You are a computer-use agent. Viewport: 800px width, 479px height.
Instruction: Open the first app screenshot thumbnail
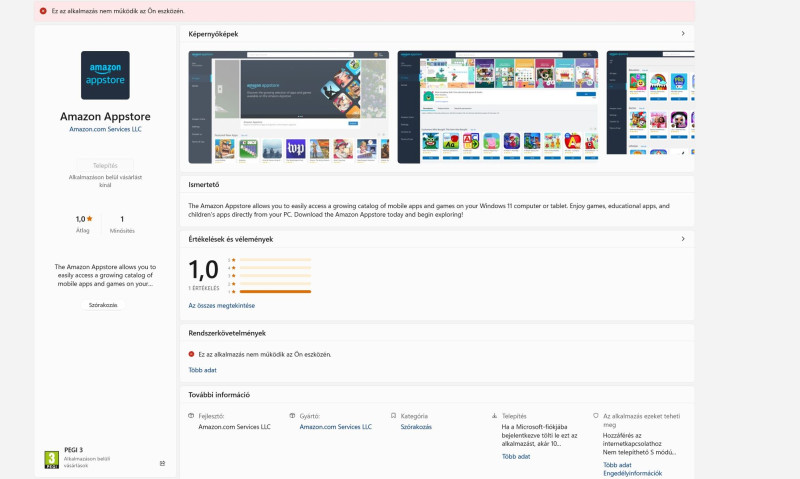point(289,107)
